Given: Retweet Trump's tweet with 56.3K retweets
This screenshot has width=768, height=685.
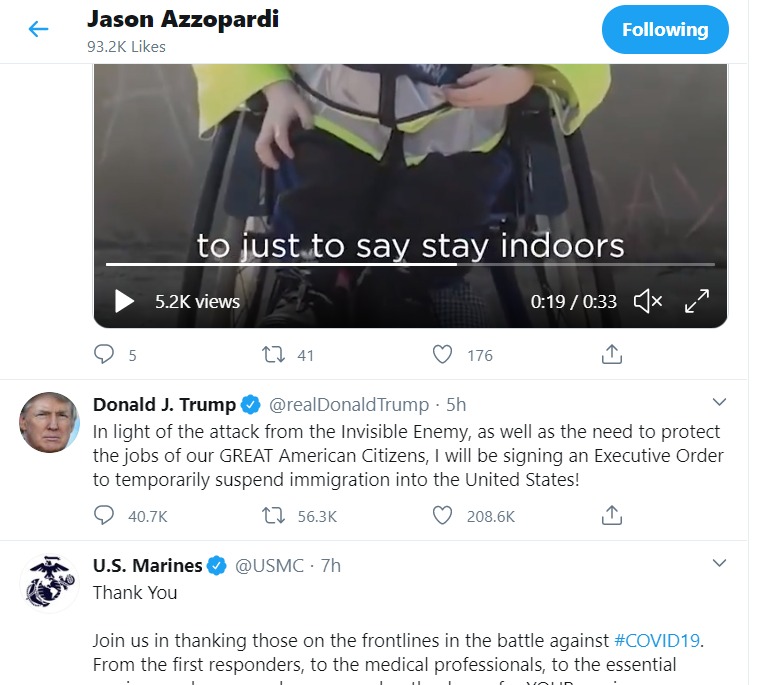Looking at the screenshot, I should 273,515.
